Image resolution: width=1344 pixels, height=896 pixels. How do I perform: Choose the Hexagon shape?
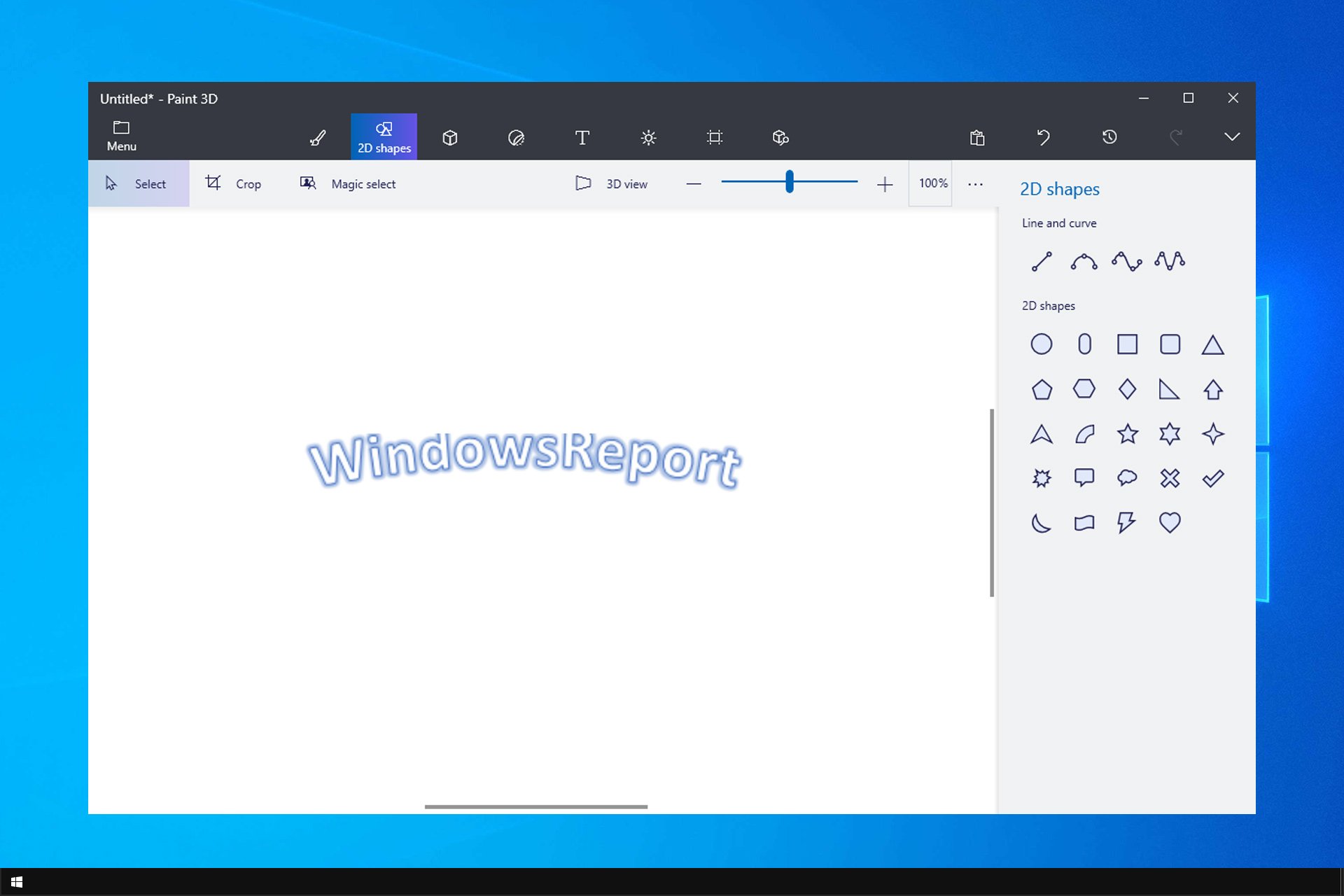(1084, 388)
